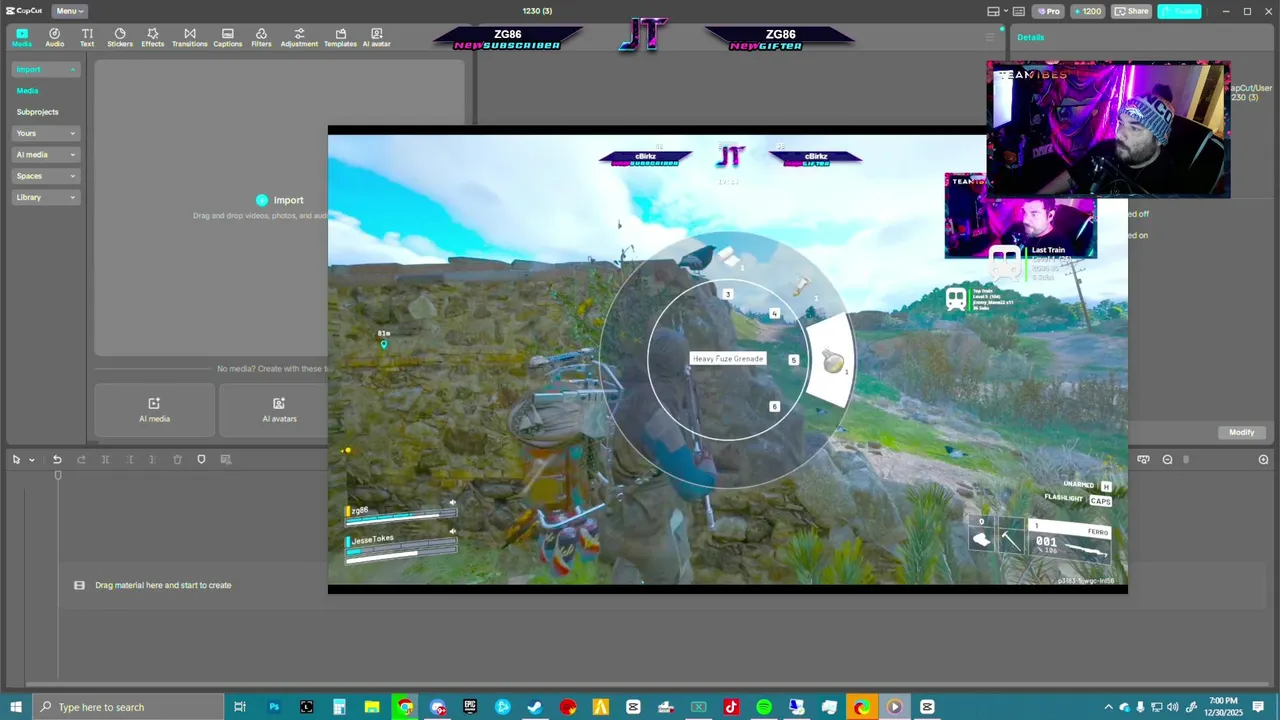Open the Templates library
Viewport: 1280px width, 720px height.
point(340,38)
